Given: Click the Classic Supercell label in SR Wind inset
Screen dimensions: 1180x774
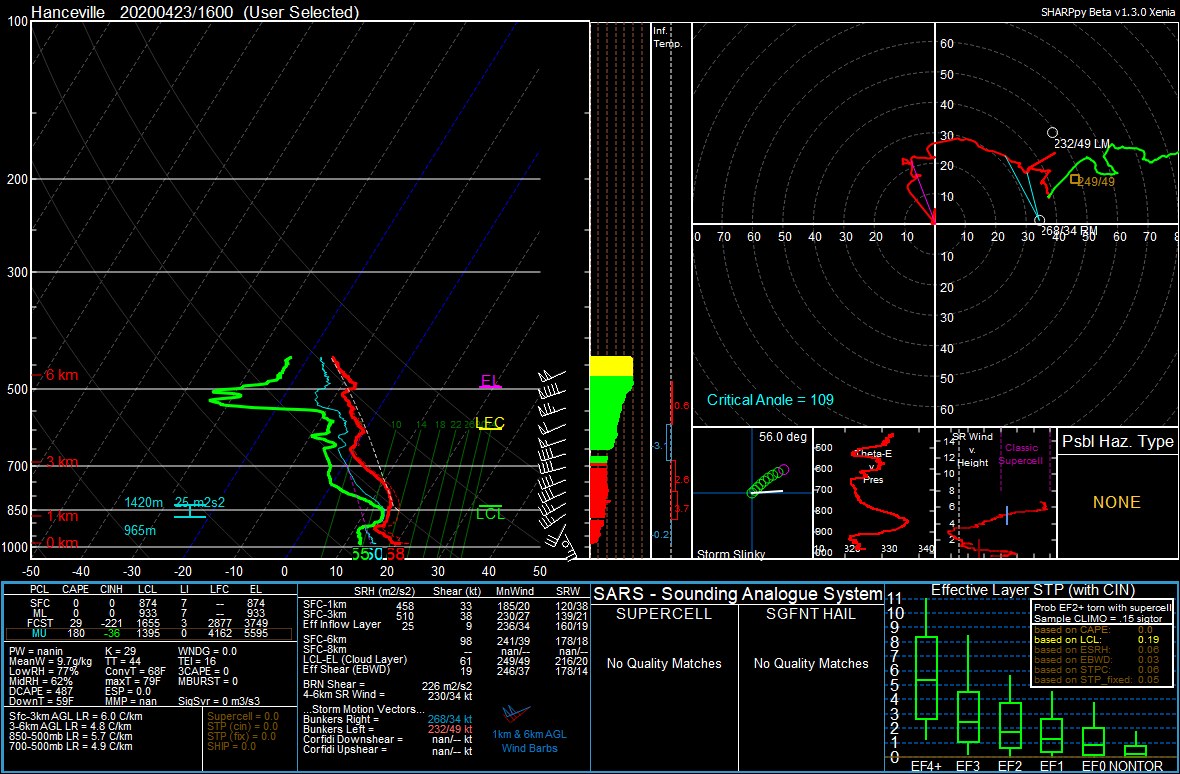Looking at the screenshot, I should [1023, 454].
